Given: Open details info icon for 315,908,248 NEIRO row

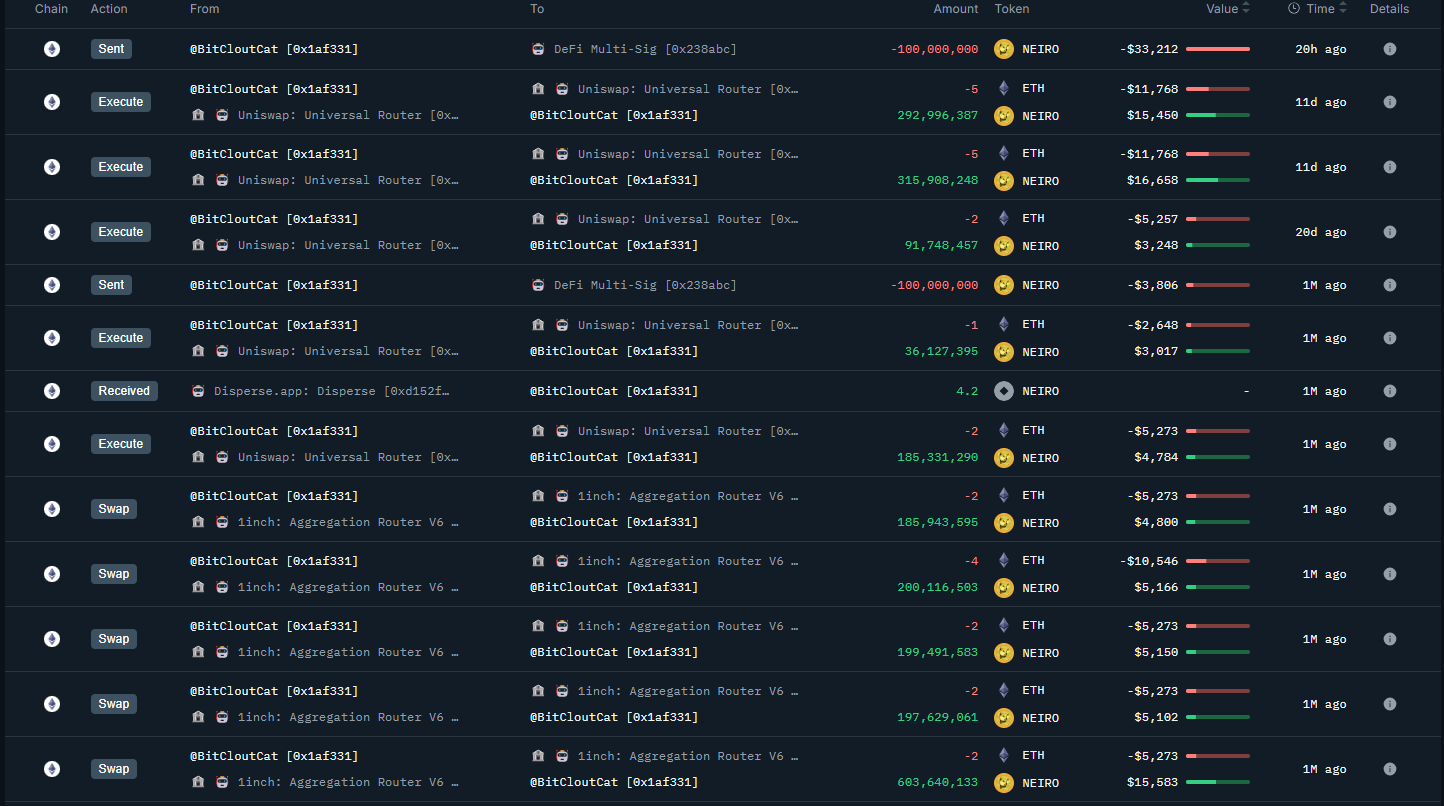Looking at the screenshot, I should click(1389, 167).
